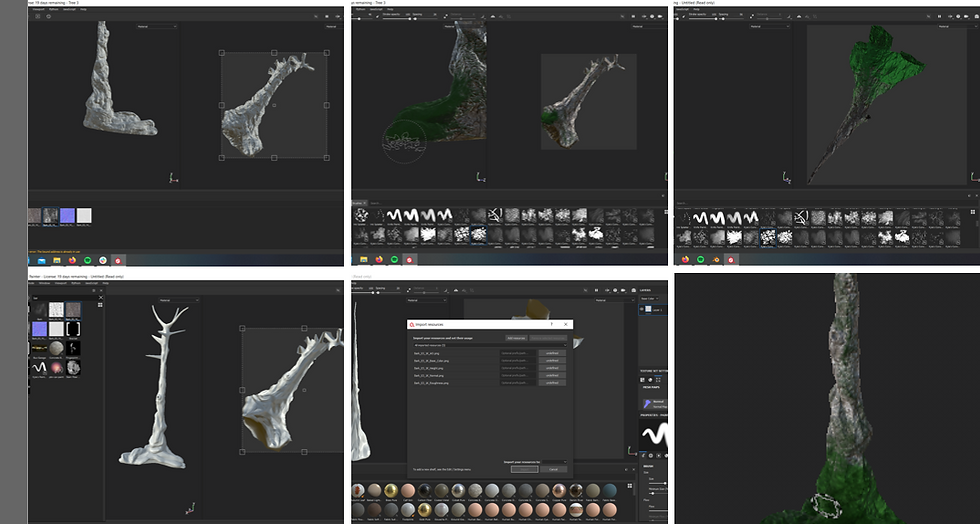This screenshot has height=524, width=980.
Task: Open the Python menu in the white tree window
Action: 76,283
